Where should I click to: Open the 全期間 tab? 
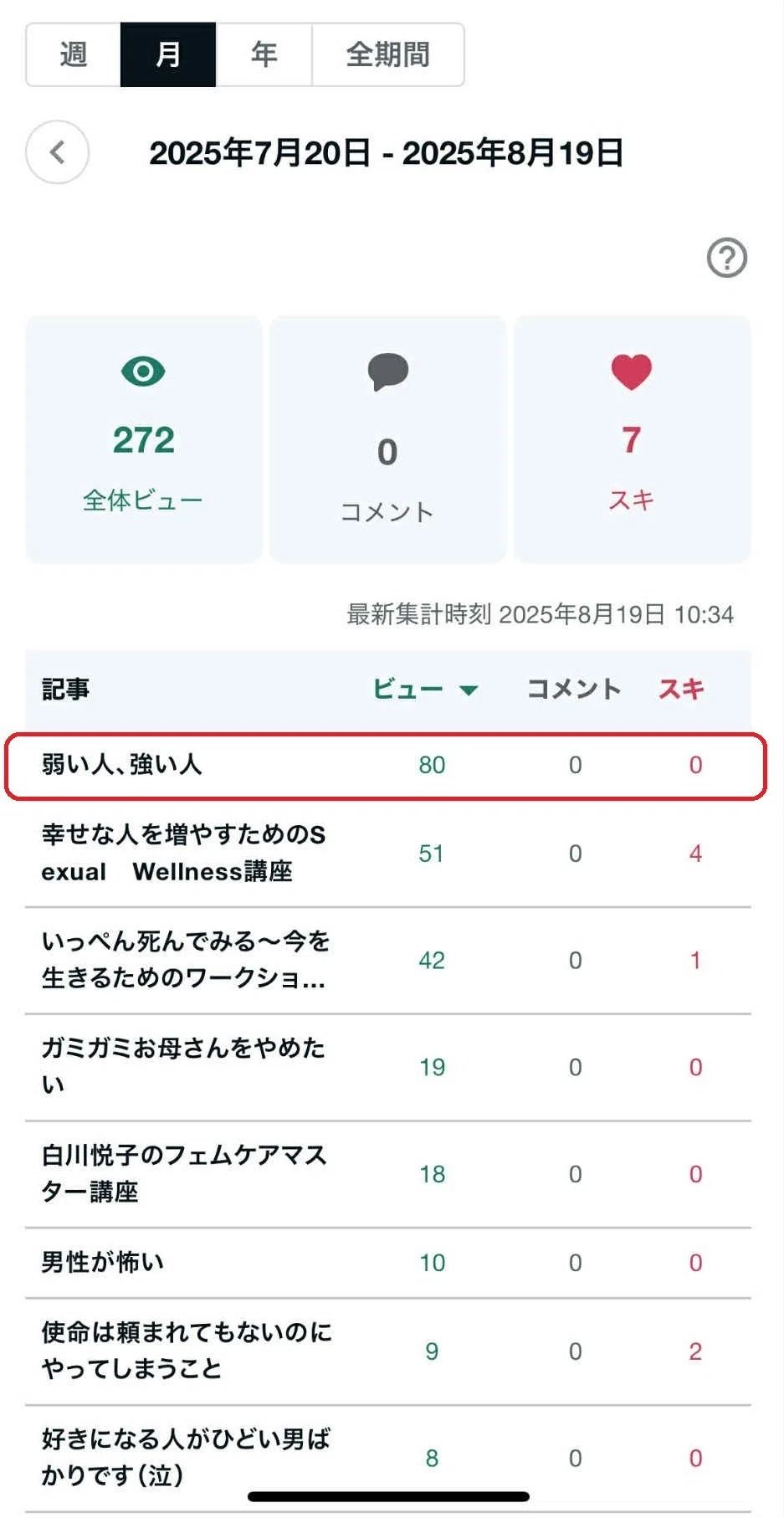pyautogui.click(x=388, y=54)
